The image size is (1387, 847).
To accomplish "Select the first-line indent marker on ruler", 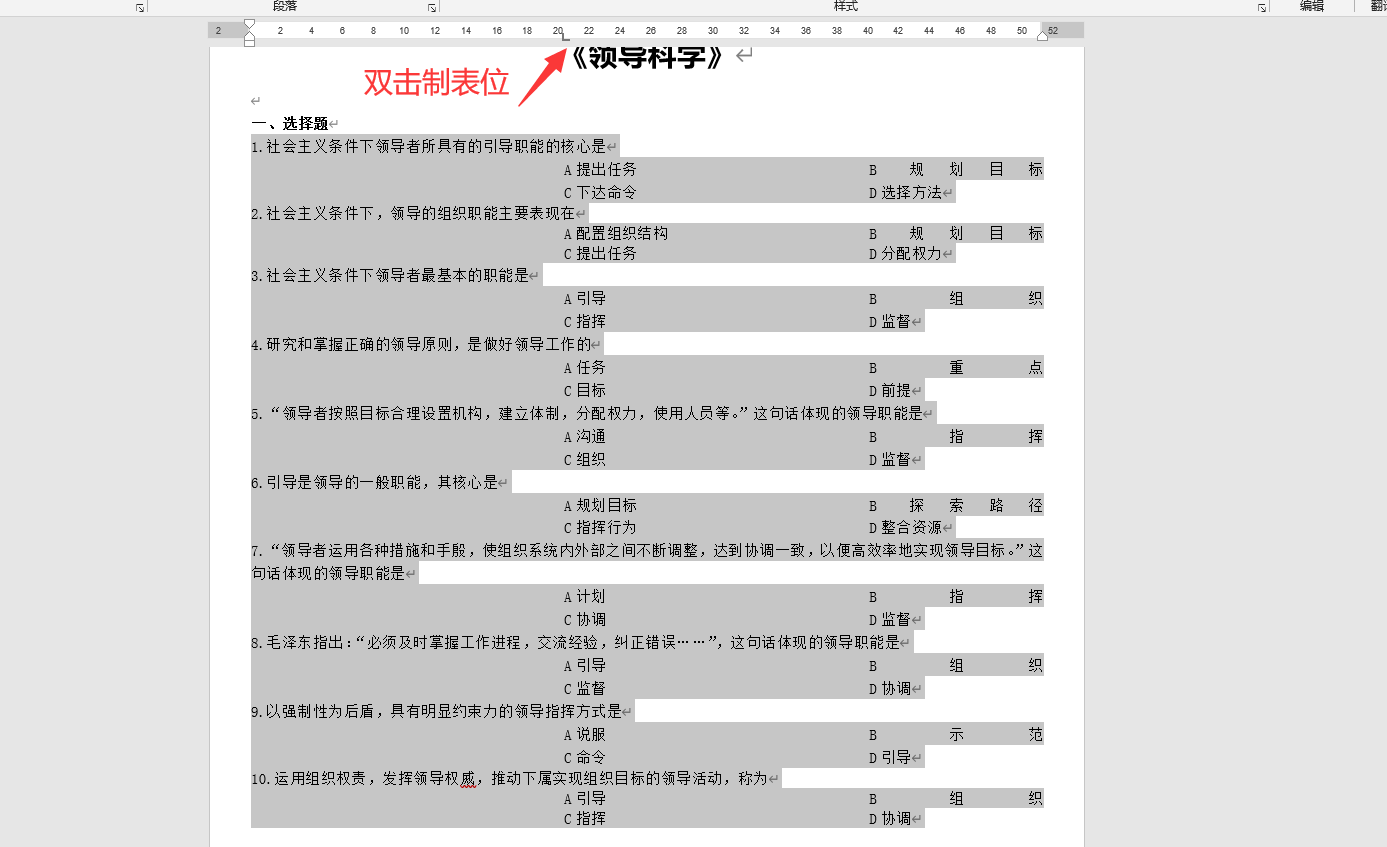I will click(x=249, y=25).
